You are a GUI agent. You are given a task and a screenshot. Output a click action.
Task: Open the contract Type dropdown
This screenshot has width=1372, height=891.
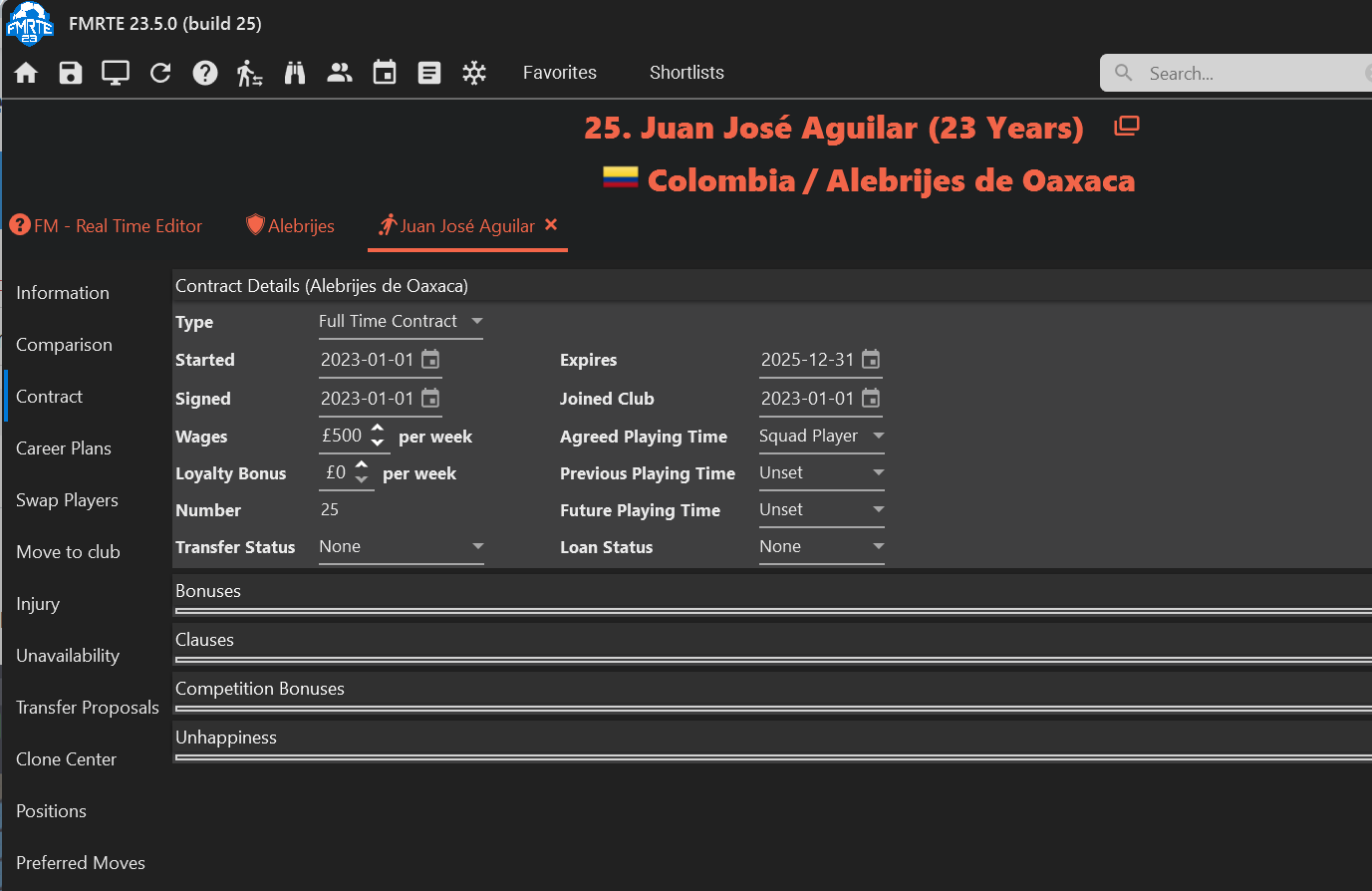401,321
